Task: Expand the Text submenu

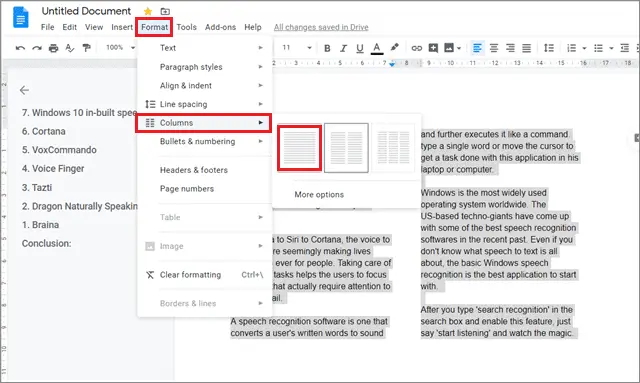Action: (204, 48)
